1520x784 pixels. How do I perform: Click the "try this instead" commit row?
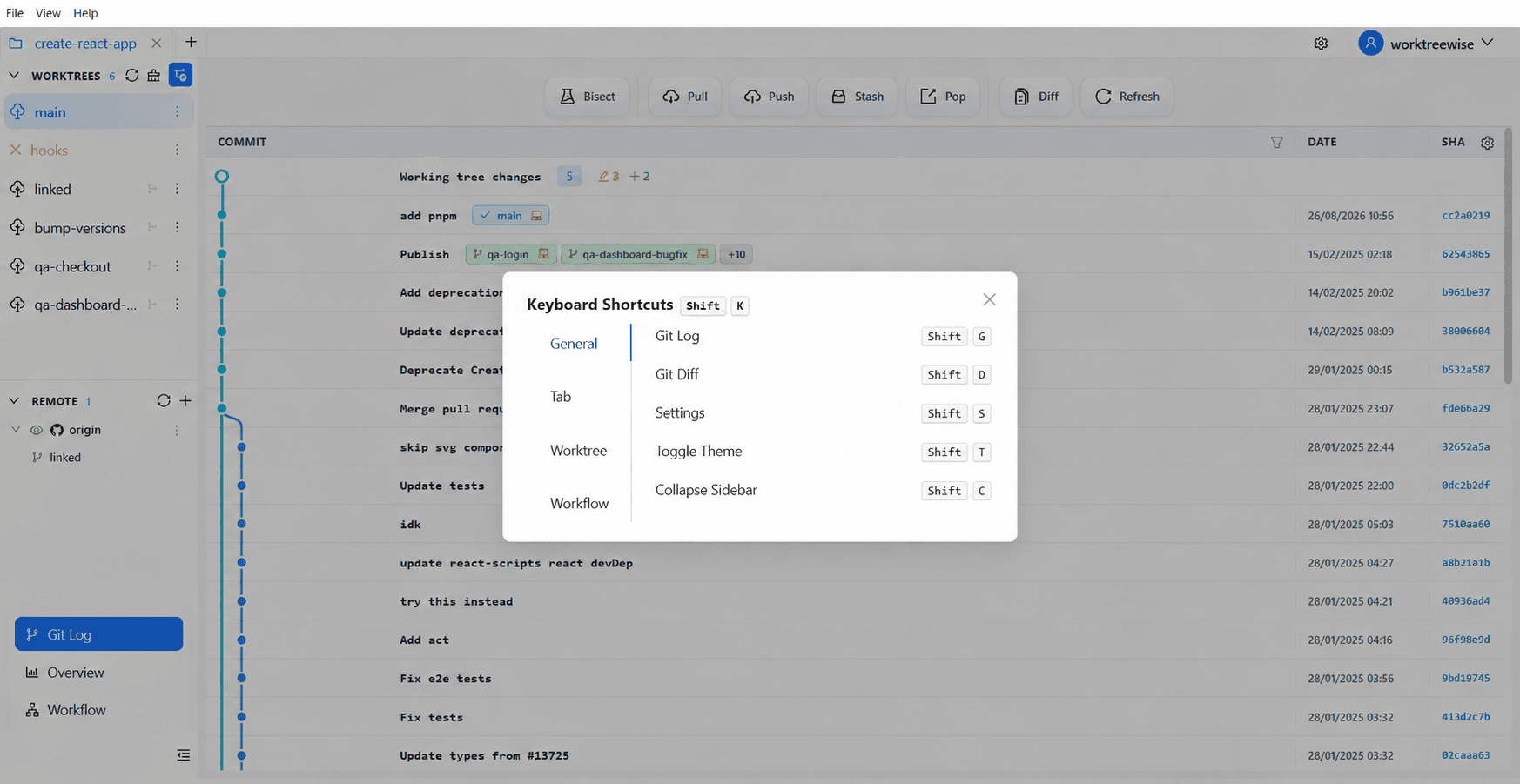pyautogui.click(x=853, y=601)
